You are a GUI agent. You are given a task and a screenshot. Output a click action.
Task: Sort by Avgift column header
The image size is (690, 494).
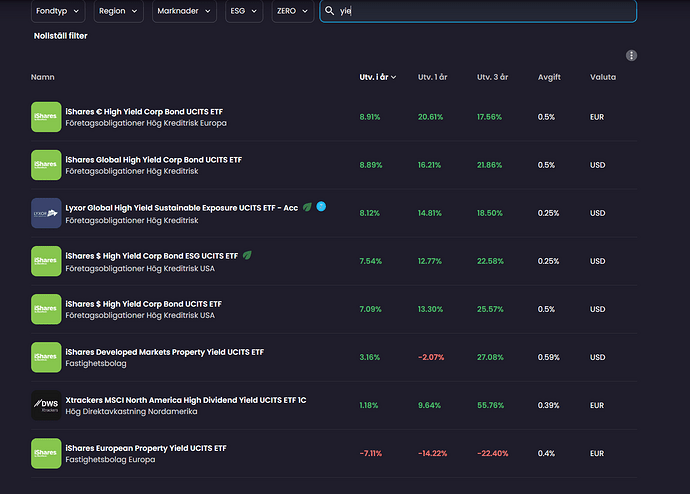point(549,77)
